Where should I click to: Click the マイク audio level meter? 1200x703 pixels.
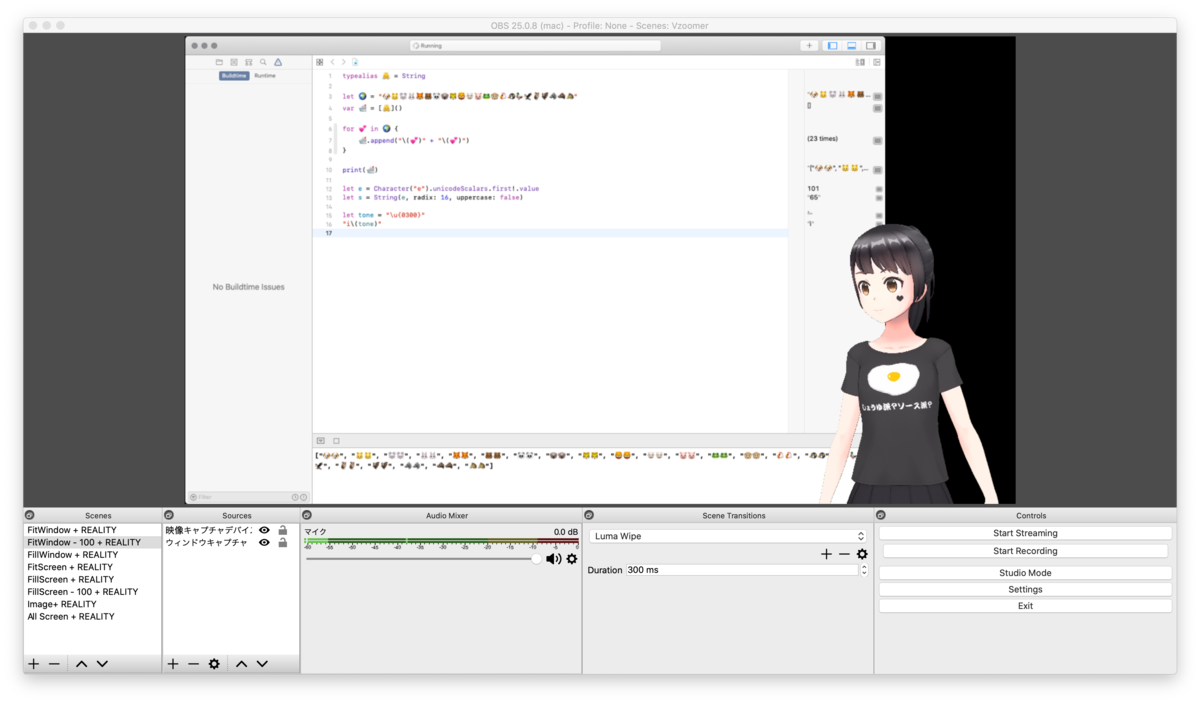pyautogui.click(x=441, y=541)
